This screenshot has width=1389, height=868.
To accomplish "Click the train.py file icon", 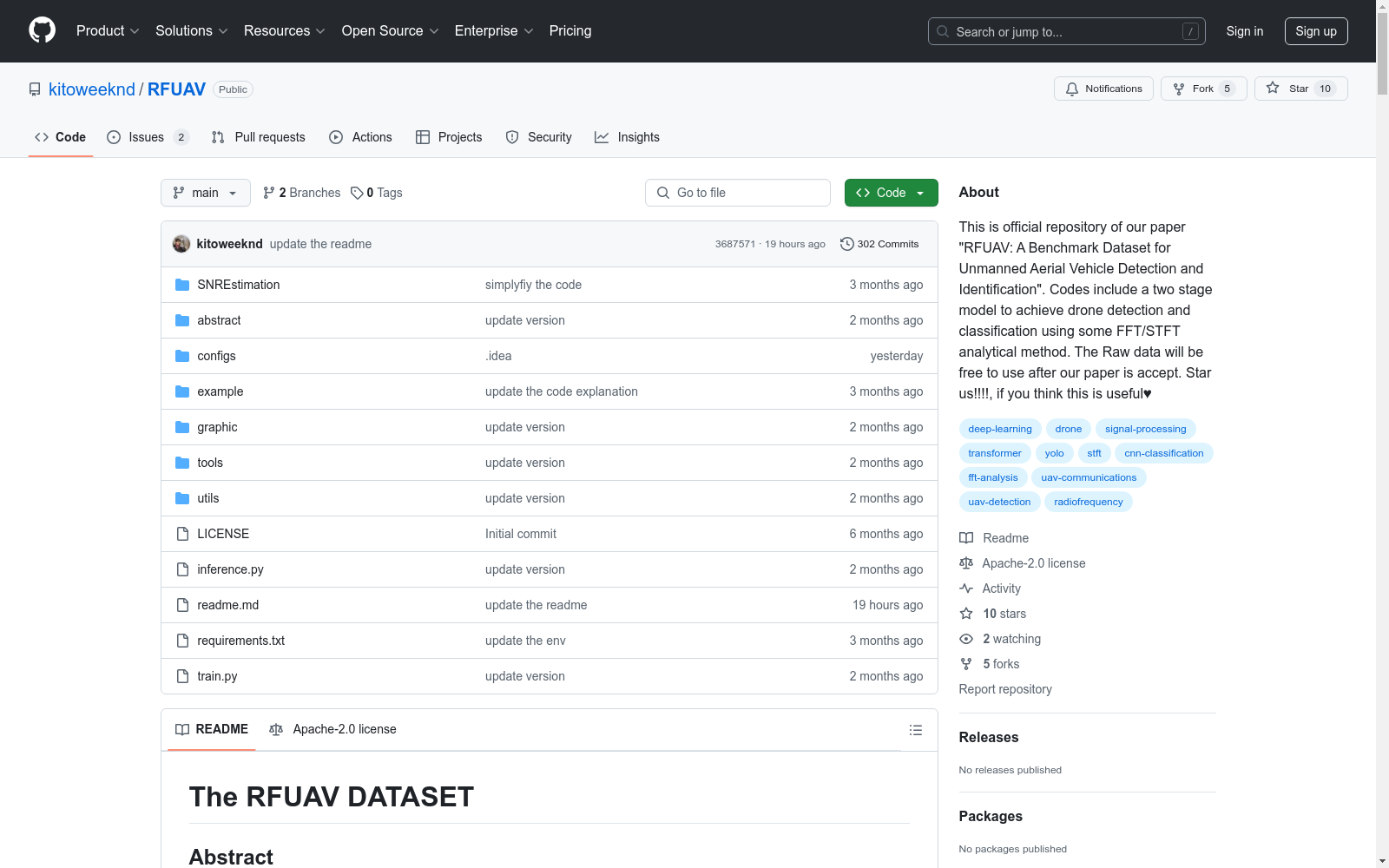I will coord(182,676).
